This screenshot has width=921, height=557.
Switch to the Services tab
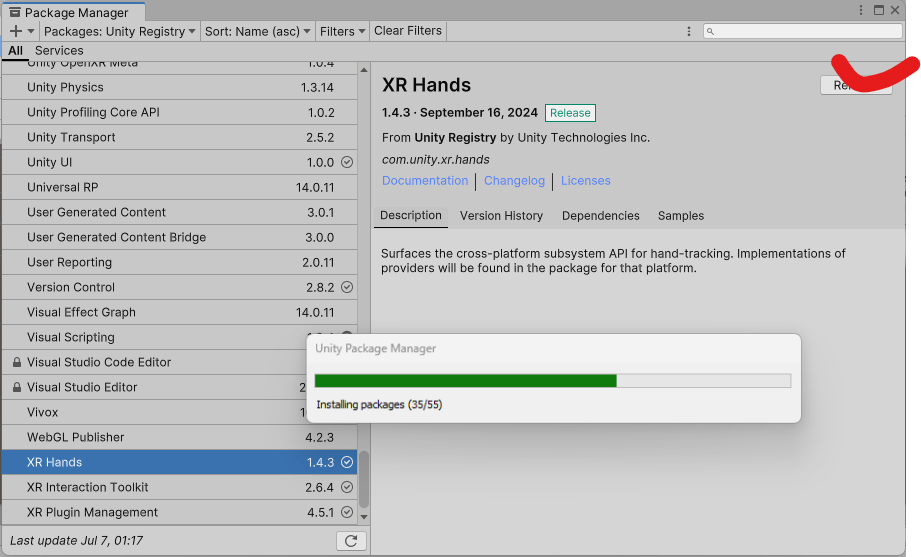click(59, 51)
